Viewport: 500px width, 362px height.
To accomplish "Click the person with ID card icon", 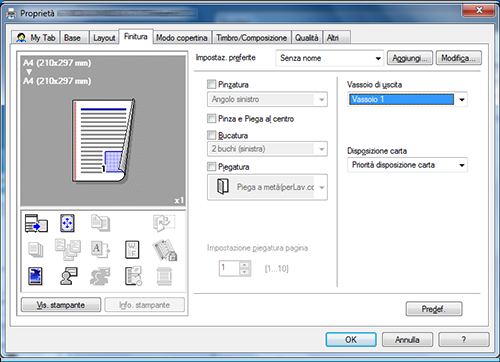I will click(x=69, y=276).
